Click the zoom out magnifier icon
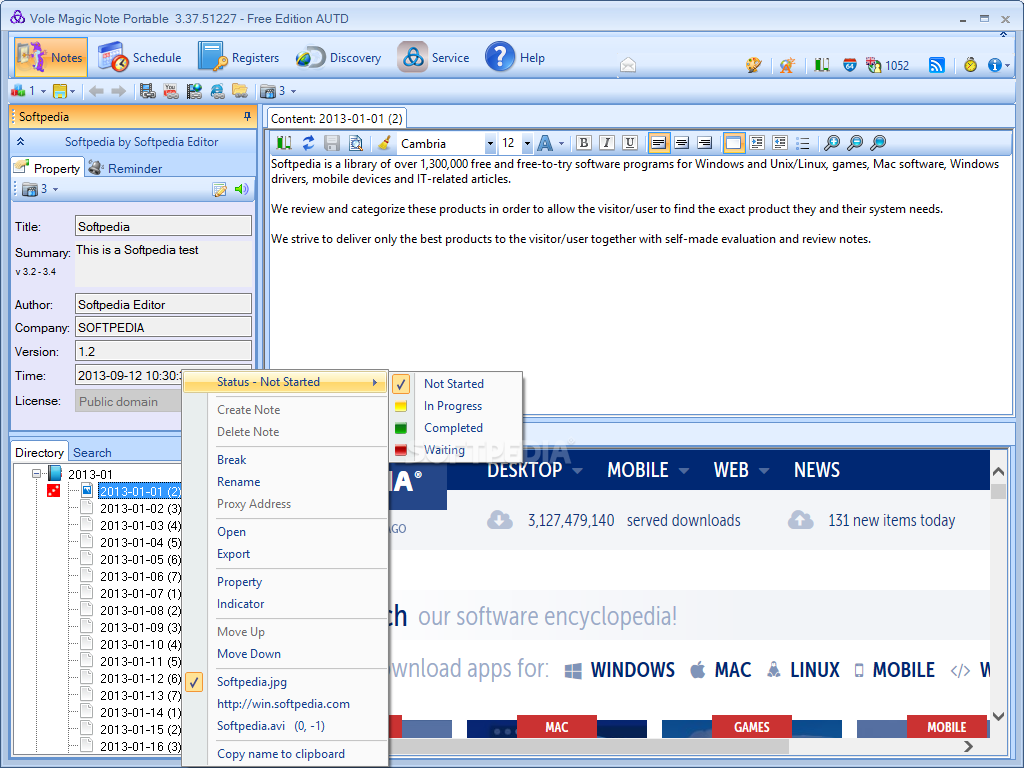This screenshot has height=768, width=1024. (x=855, y=143)
